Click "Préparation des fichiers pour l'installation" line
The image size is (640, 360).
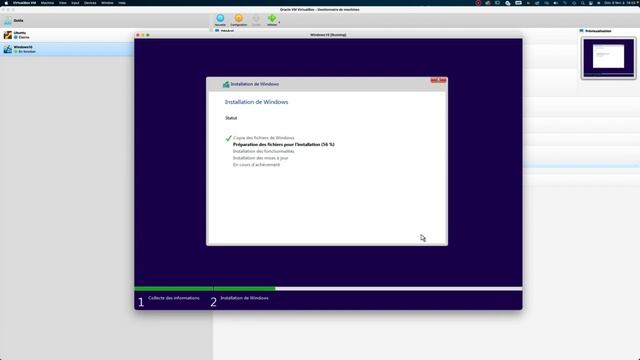pyautogui.click(x=284, y=144)
